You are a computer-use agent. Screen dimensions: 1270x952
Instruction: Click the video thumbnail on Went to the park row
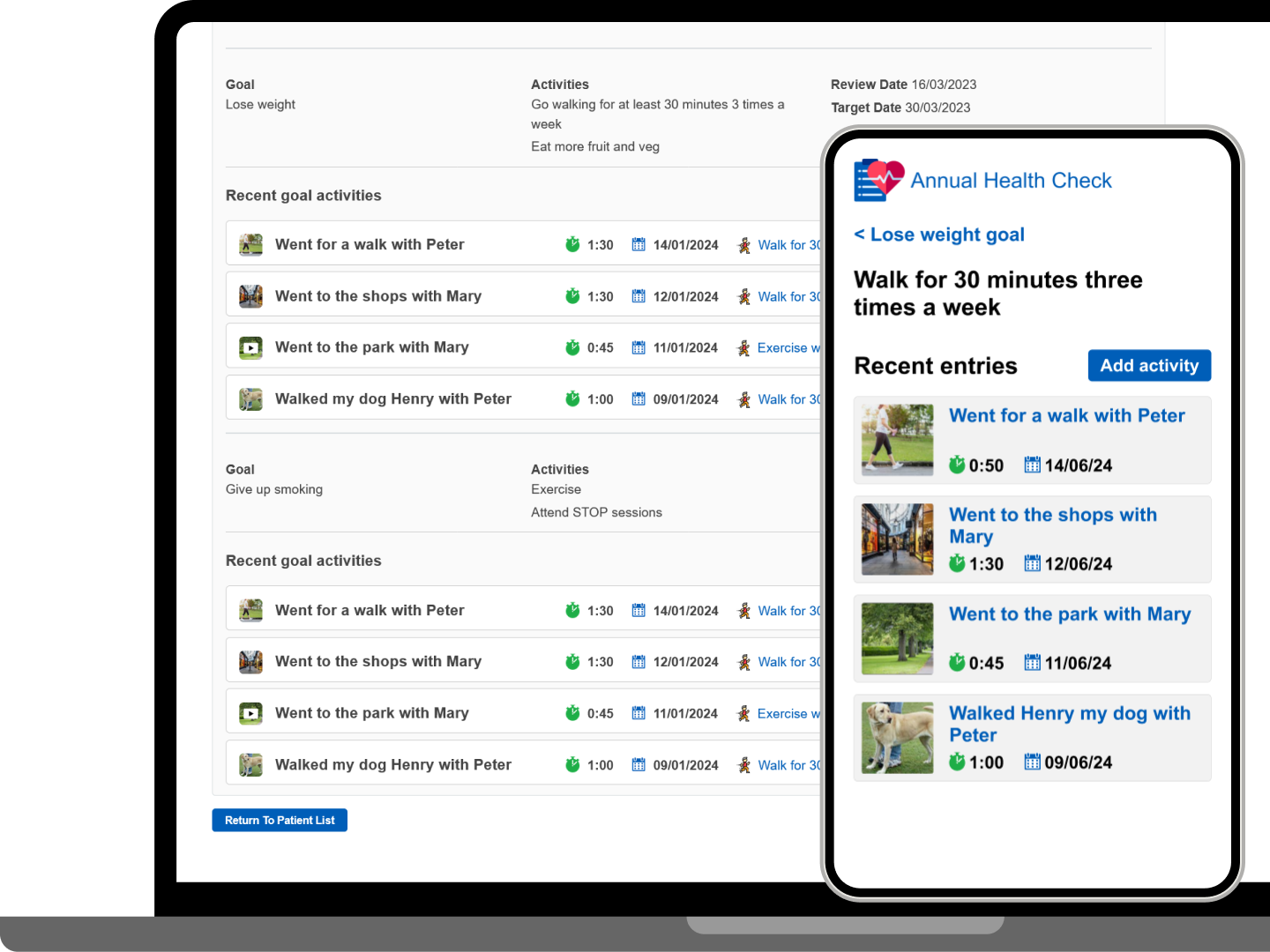pos(250,347)
